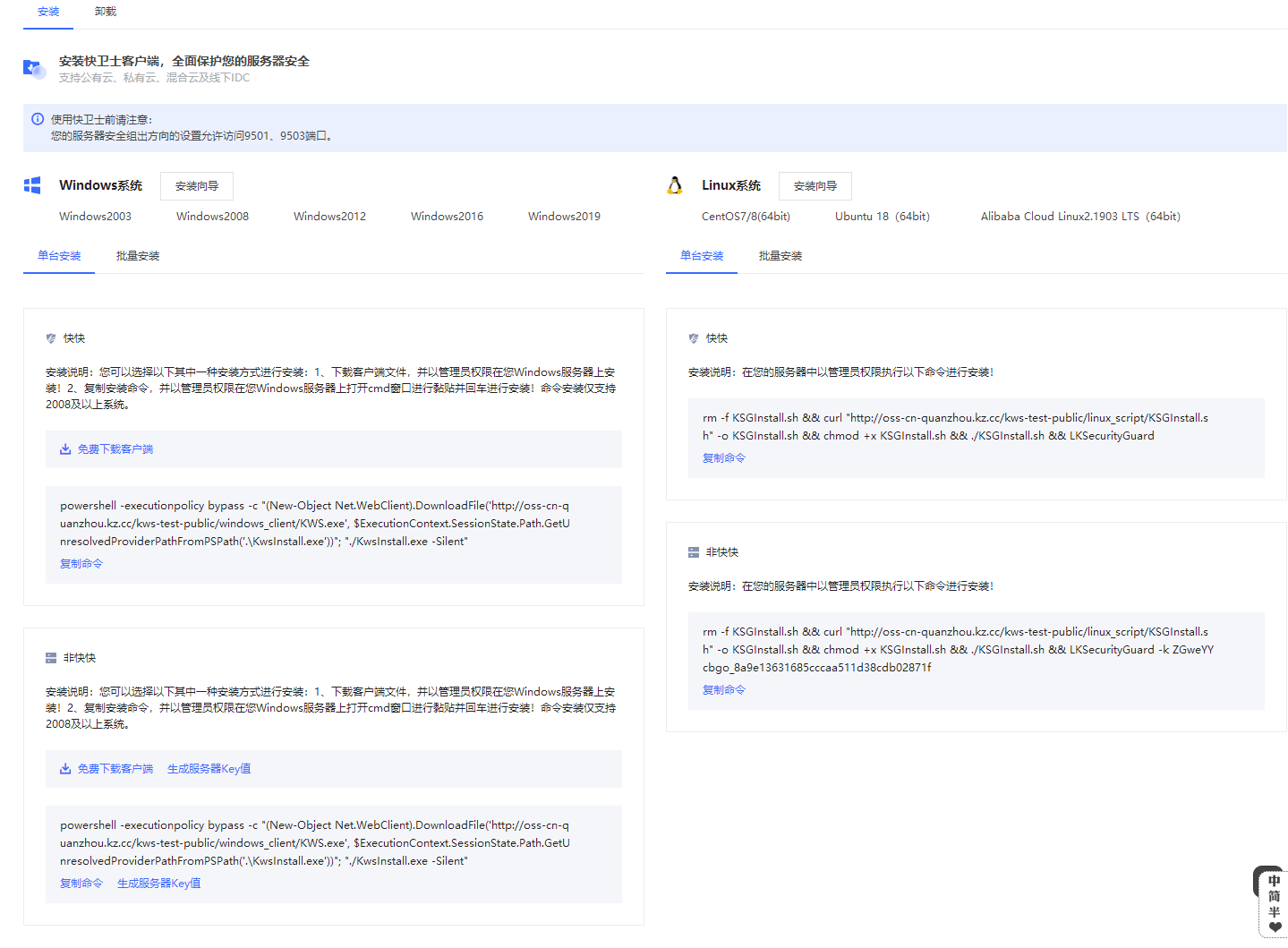Click the 快卫士 client install header icon

point(34,68)
